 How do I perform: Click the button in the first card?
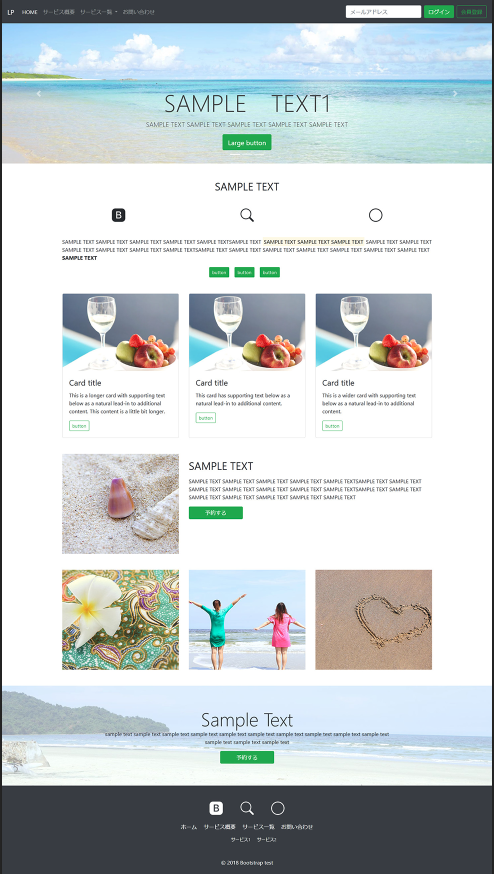pyautogui.click(x=79, y=426)
